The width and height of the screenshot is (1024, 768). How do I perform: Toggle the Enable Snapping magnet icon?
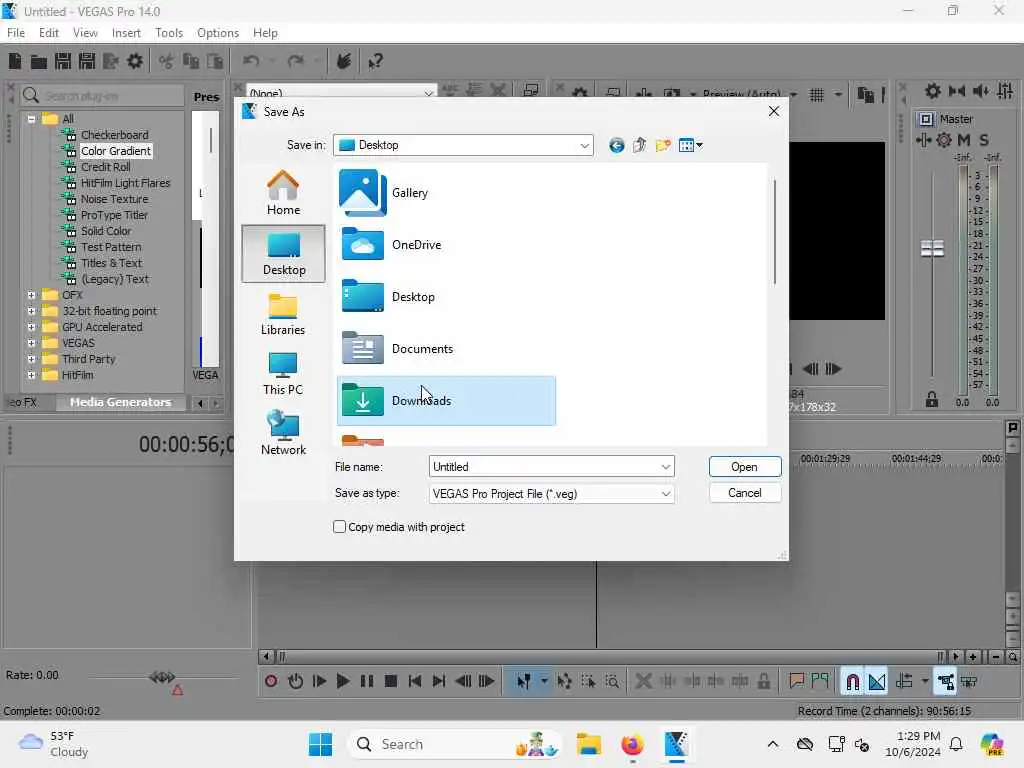tap(852, 682)
